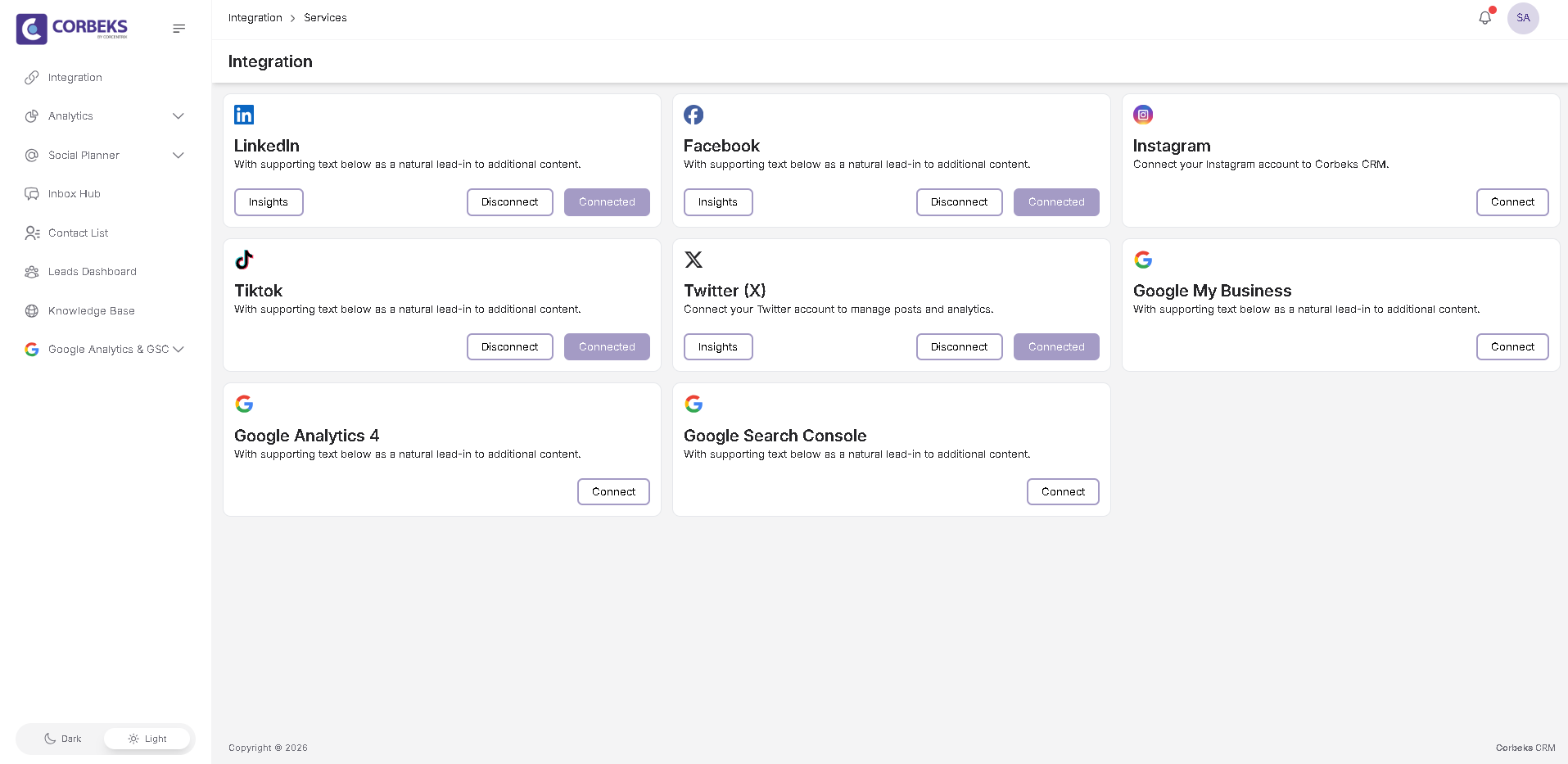The image size is (1568, 764).
Task: Click the Facebook logo icon
Action: click(x=694, y=115)
